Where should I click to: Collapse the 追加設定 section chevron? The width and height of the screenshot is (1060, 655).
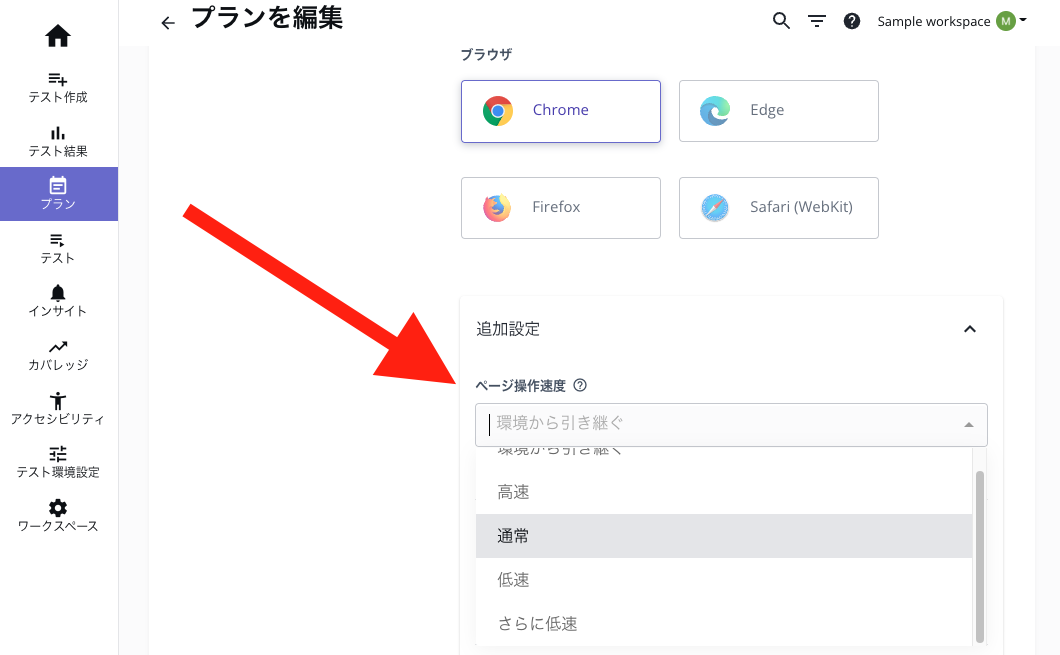pyautogui.click(x=970, y=329)
